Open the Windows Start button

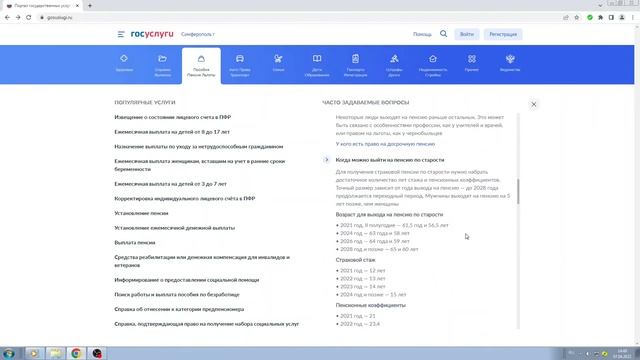click(9, 353)
